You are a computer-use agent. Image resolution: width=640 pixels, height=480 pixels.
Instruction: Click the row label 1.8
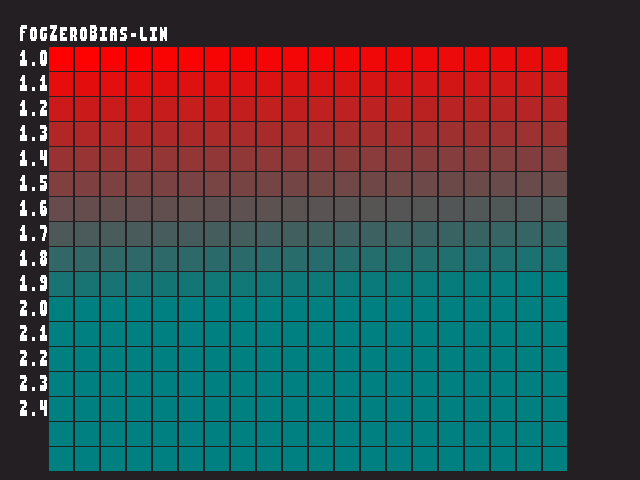click(33, 259)
